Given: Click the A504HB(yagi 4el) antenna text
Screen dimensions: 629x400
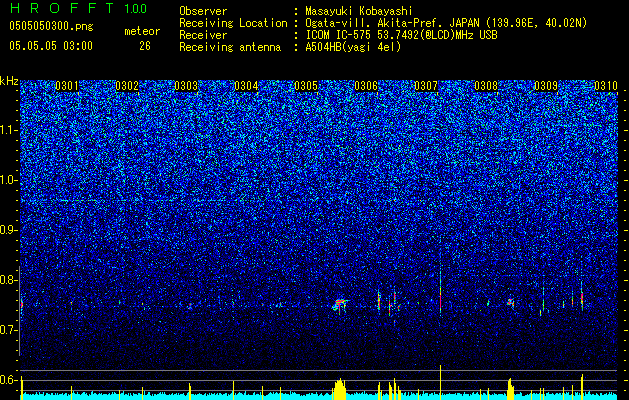Looking at the screenshot, I should (x=353, y=47).
